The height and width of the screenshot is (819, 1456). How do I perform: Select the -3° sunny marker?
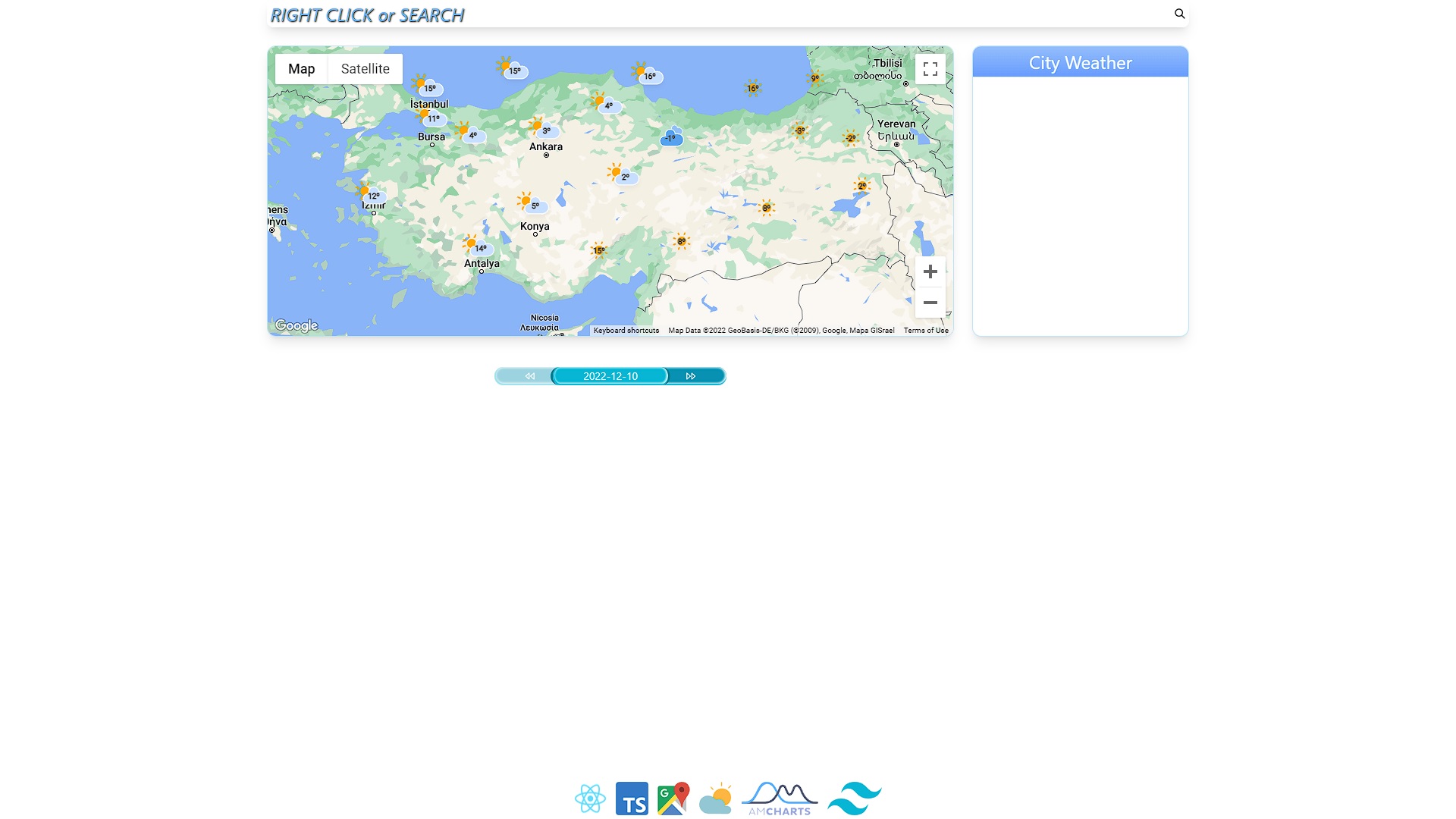click(799, 130)
